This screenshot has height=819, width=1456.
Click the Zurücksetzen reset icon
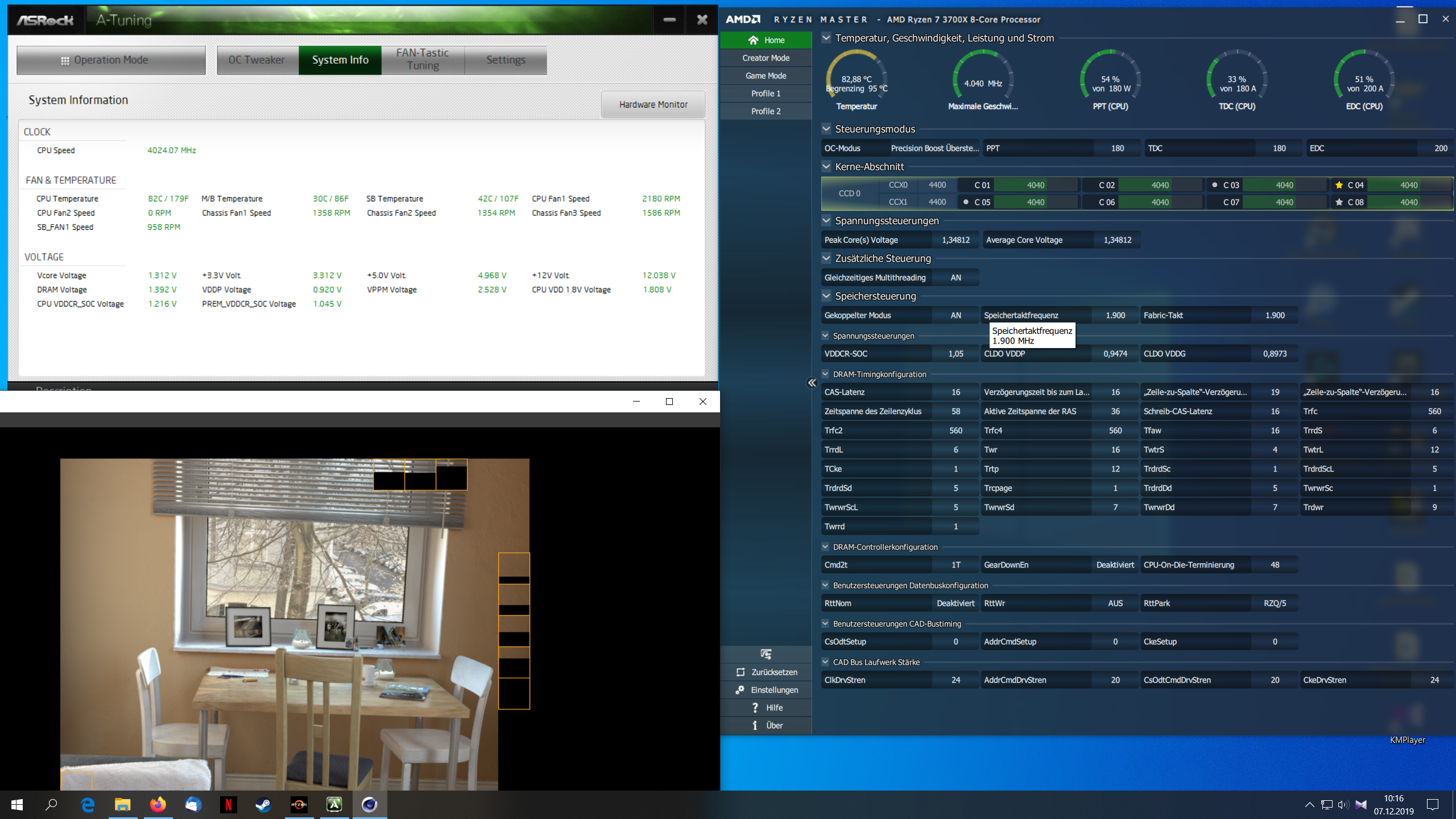766,672
